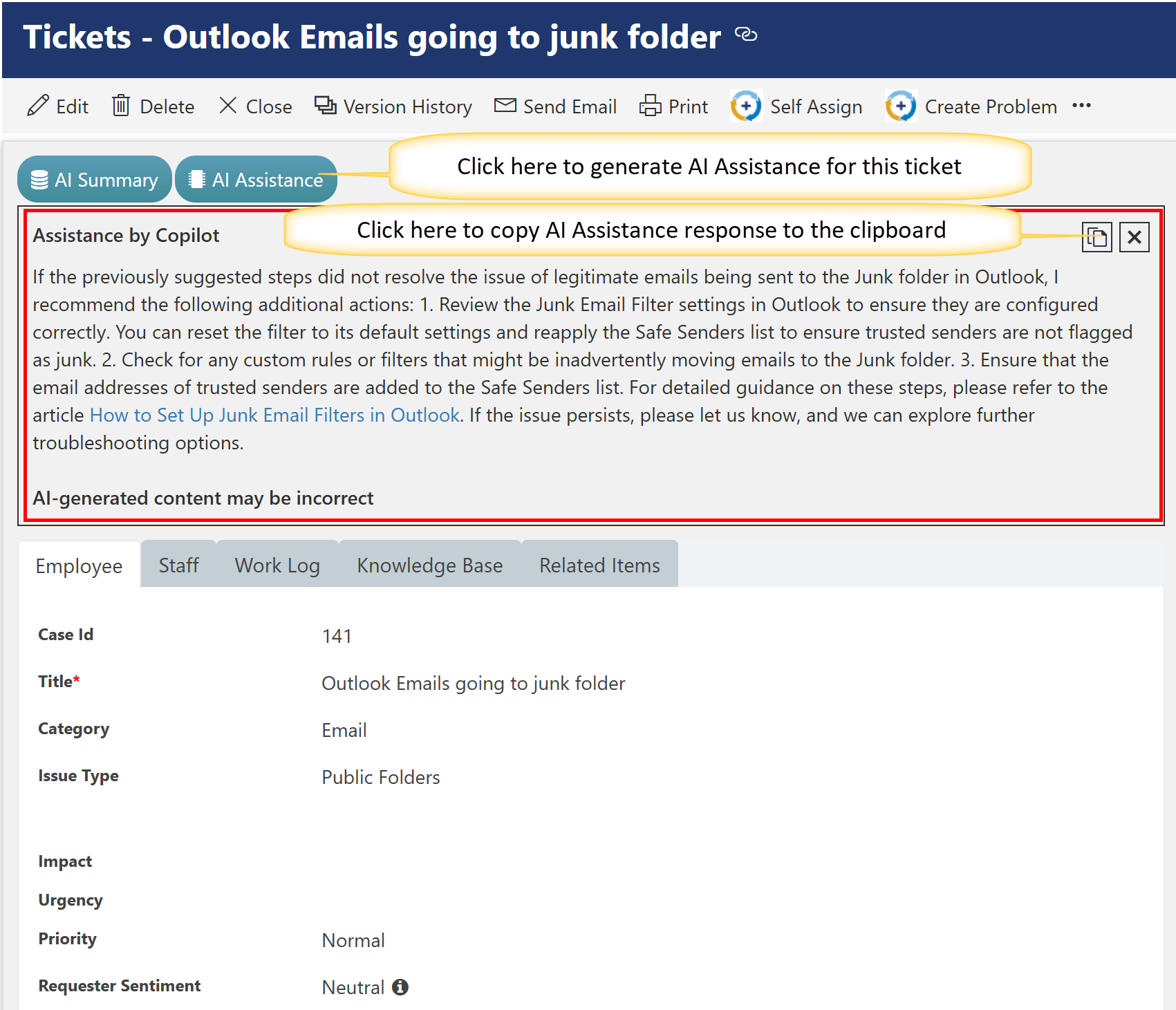
Task: Switch to the Staff tab
Action: (x=178, y=565)
